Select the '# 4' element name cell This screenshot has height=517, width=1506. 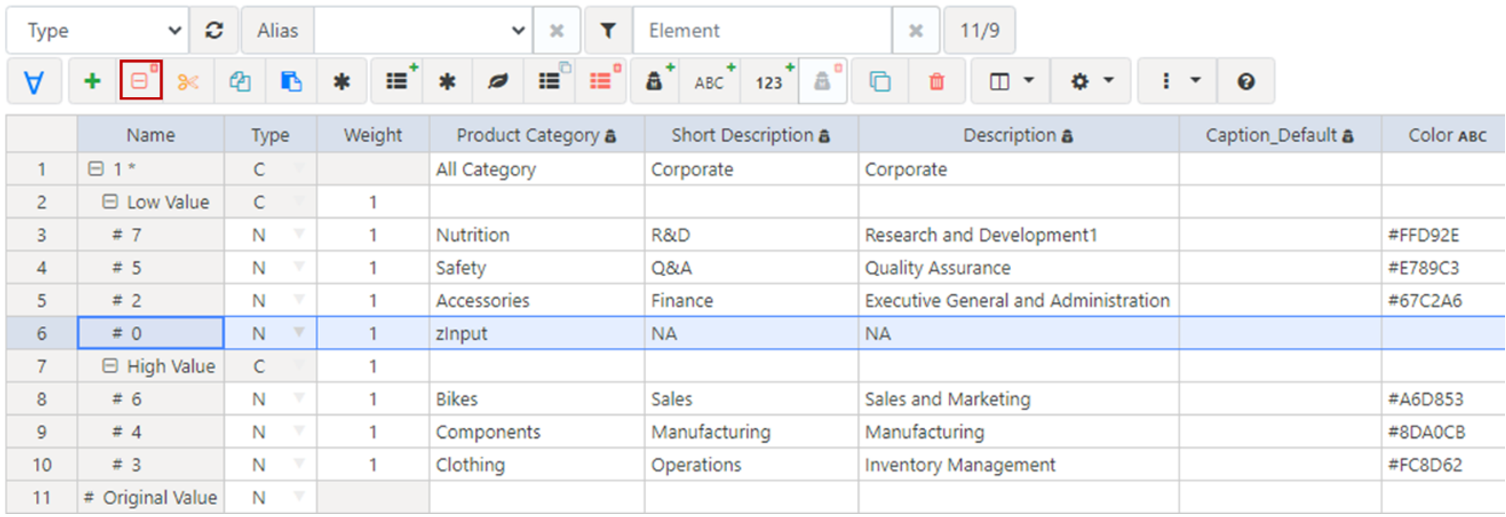151,432
